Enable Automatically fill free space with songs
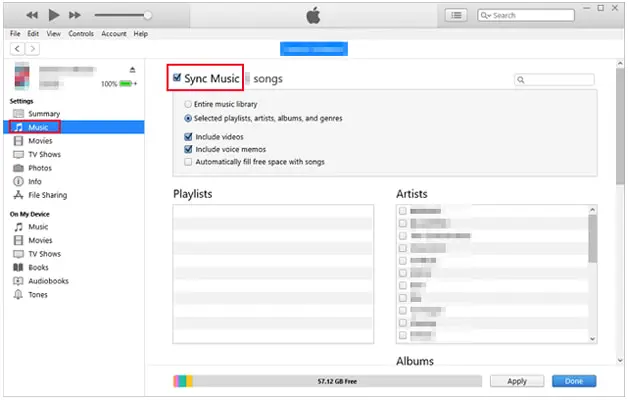The image size is (628, 400). [188, 162]
